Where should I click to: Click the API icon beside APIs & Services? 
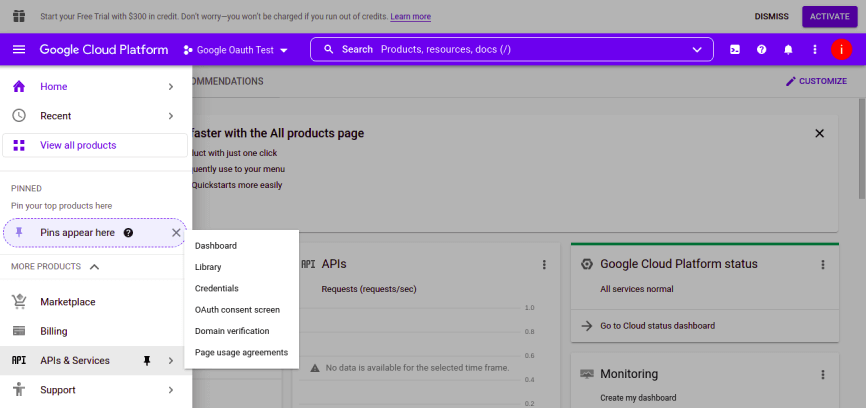click(x=19, y=361)
